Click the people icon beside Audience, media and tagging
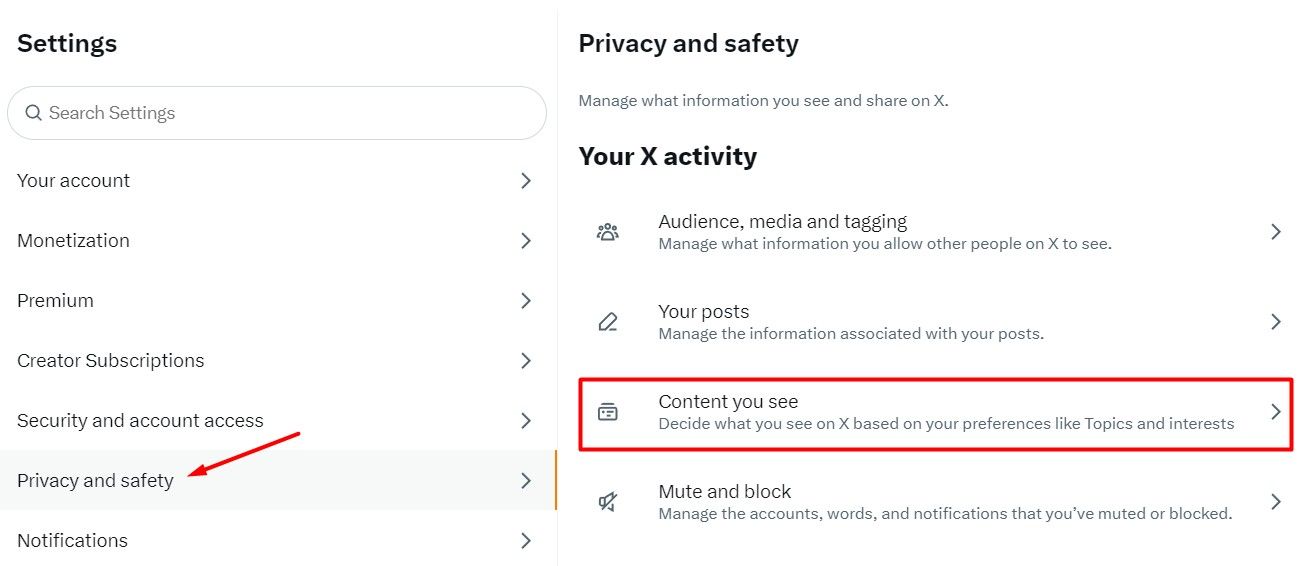 click(607, 232)
